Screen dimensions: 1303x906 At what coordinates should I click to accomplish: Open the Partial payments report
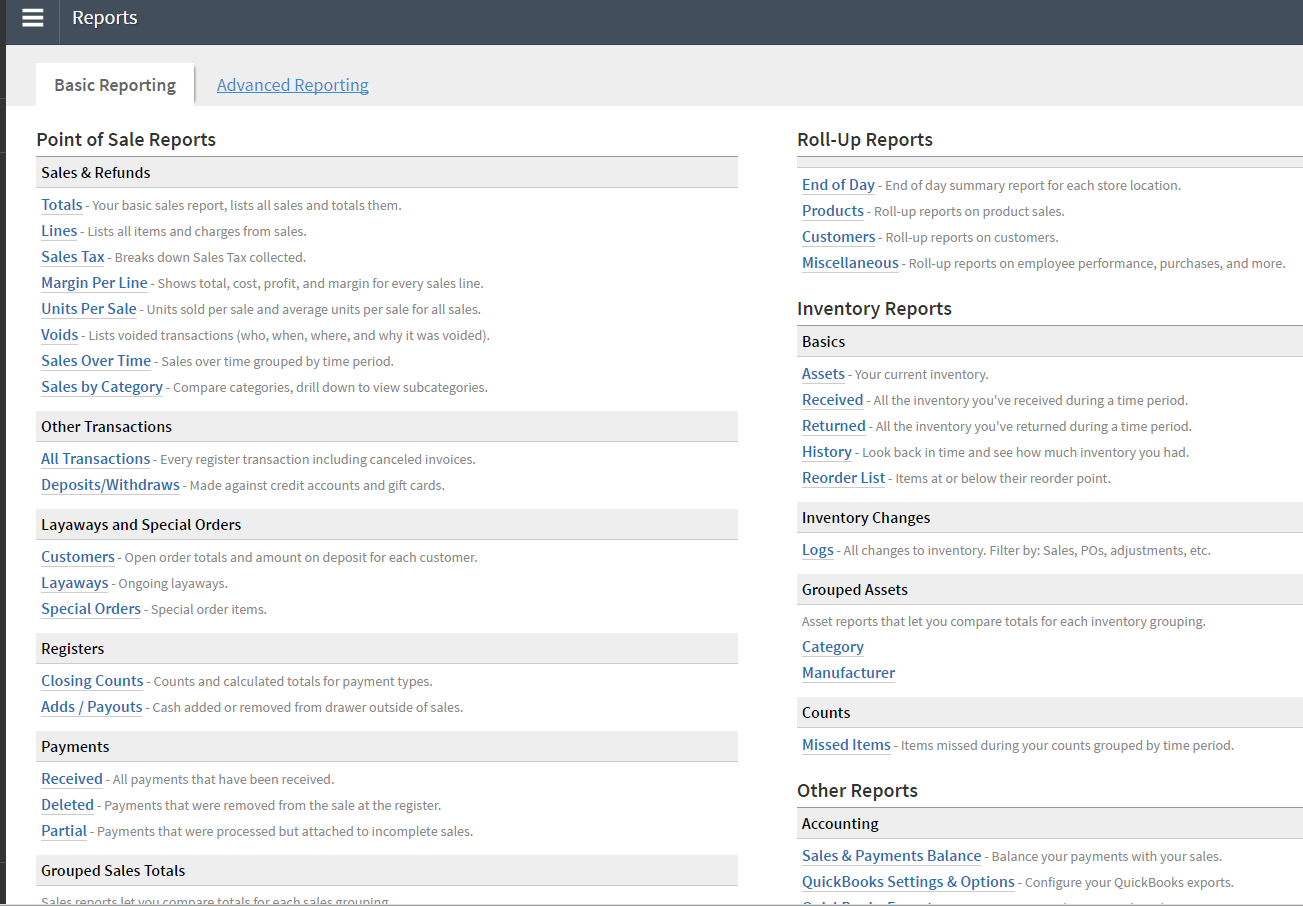[x=64, y=831]
